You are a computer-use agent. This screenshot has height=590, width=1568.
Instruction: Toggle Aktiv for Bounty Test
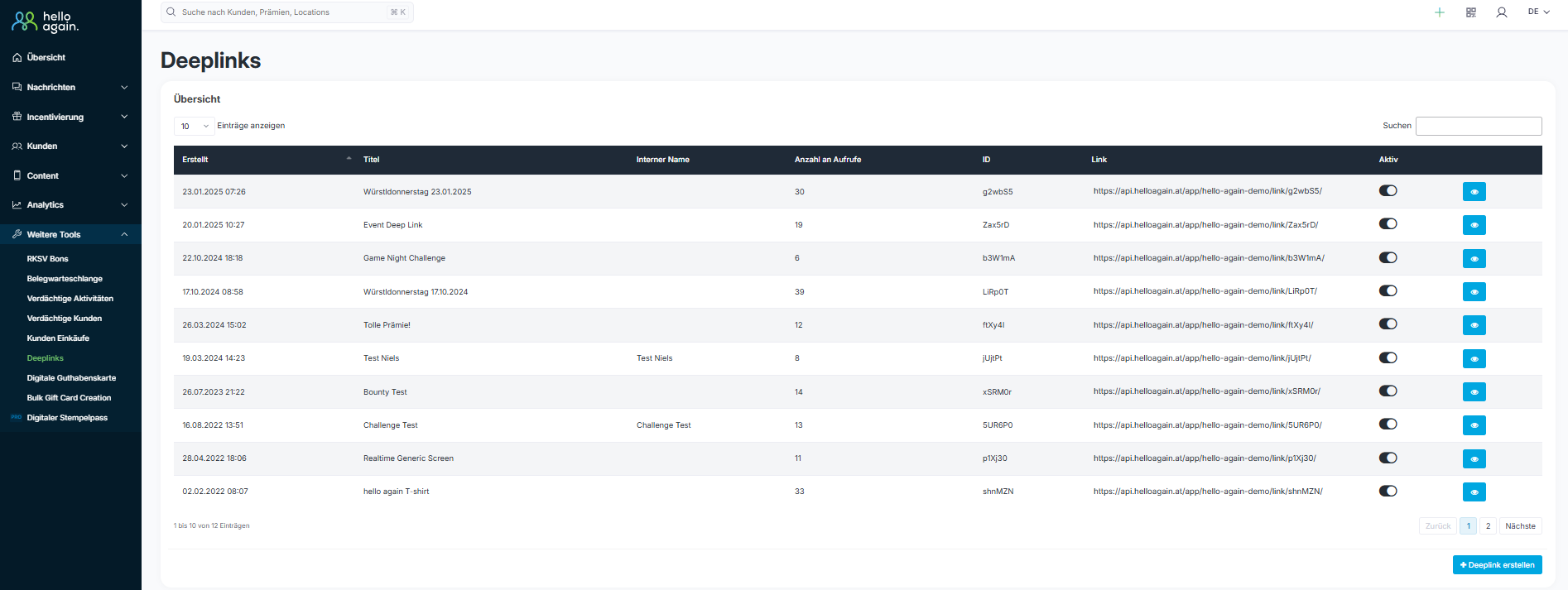click(x=1388, y=391)
